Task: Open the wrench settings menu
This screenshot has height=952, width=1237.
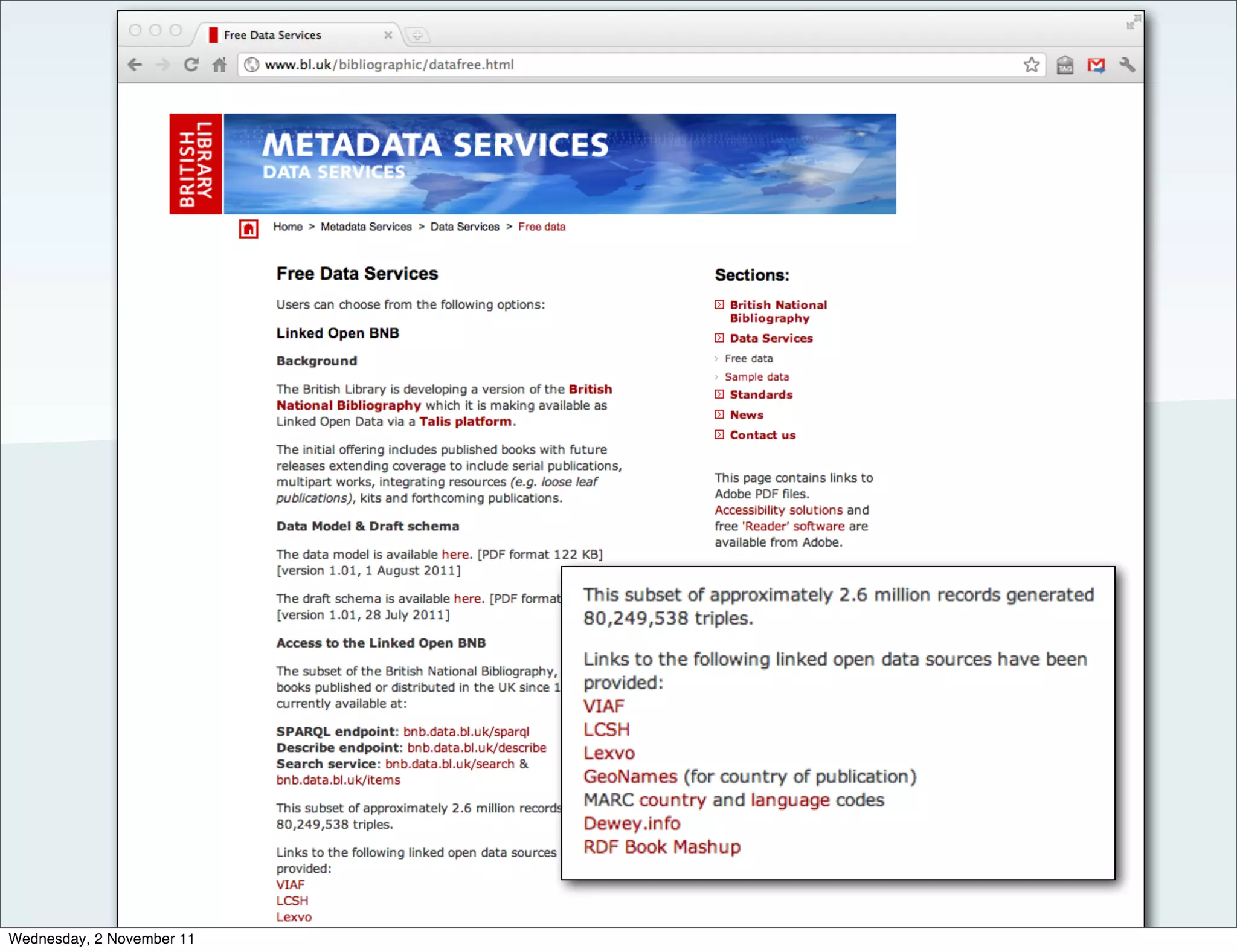Action: click(x=1126, y=65)
